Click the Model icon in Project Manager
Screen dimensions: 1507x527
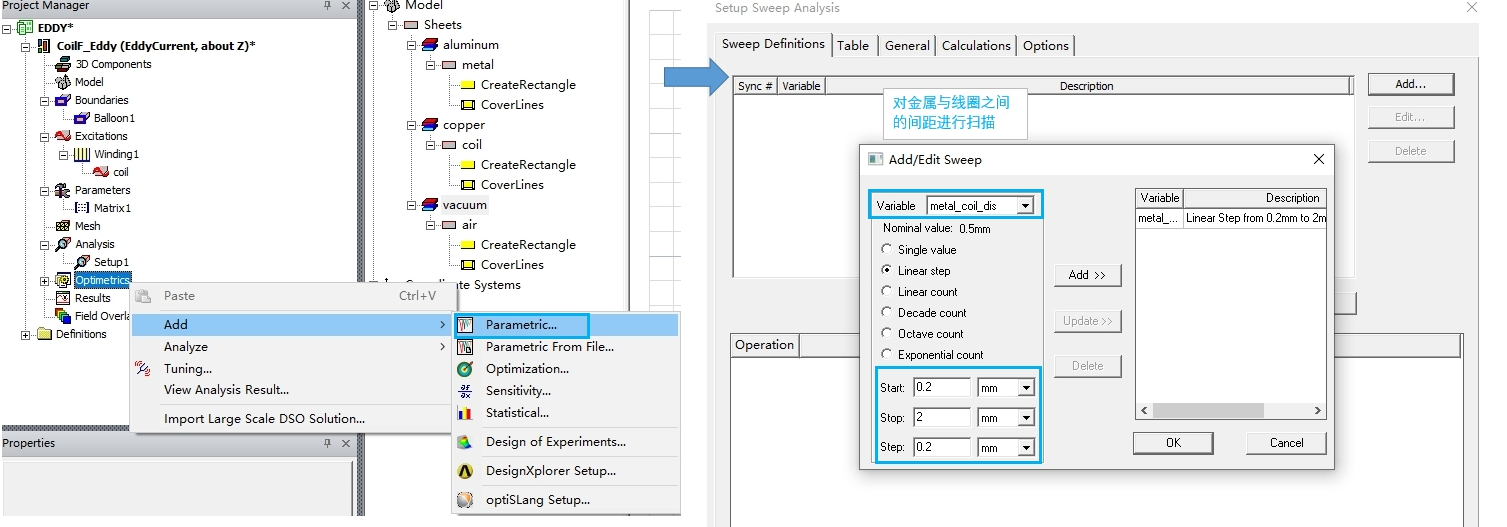click(x=64, y=82)
